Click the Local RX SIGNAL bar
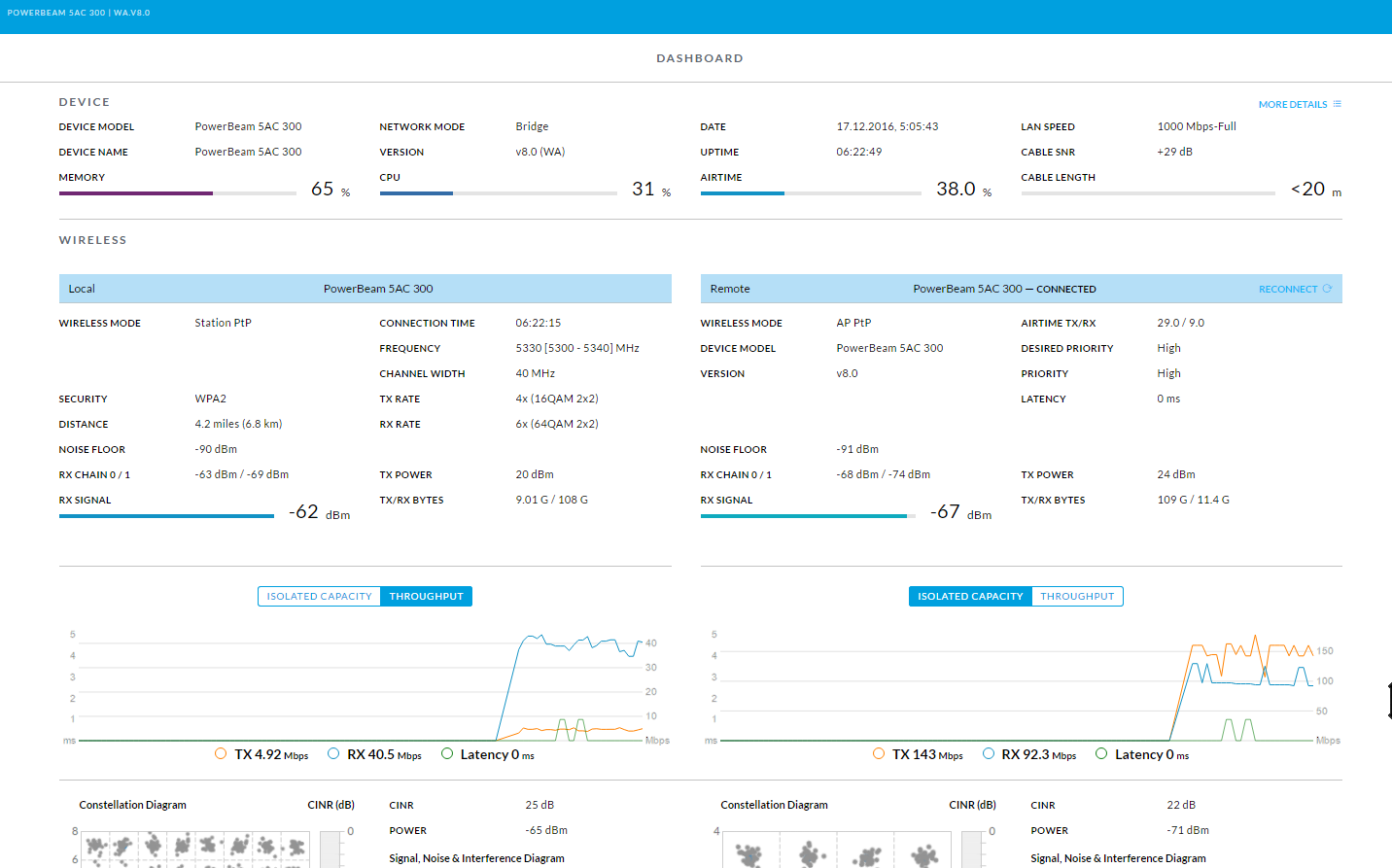This screenshot has width=1392, height=868. click(x=167, y=516)
